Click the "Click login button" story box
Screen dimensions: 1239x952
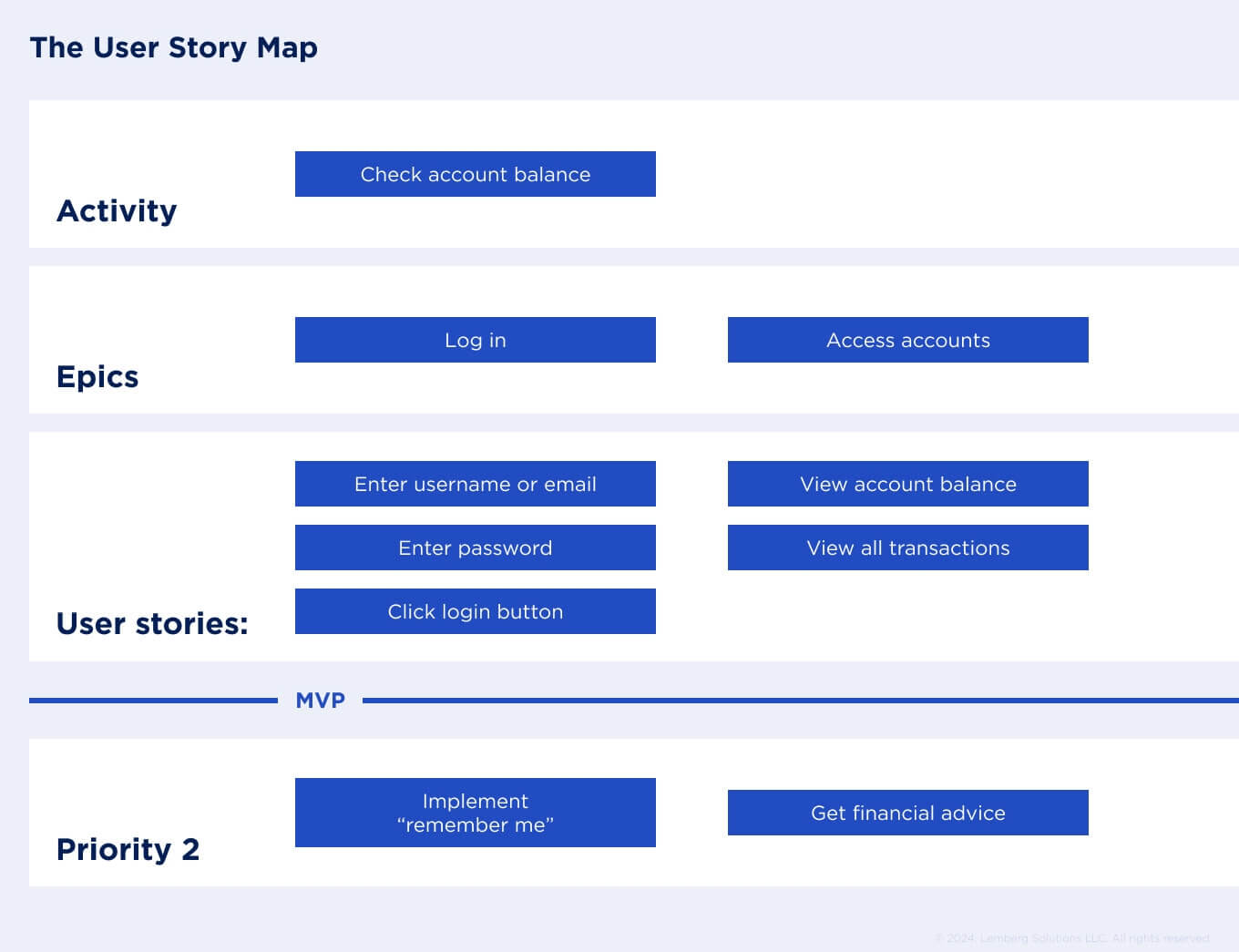pos(475,611)
